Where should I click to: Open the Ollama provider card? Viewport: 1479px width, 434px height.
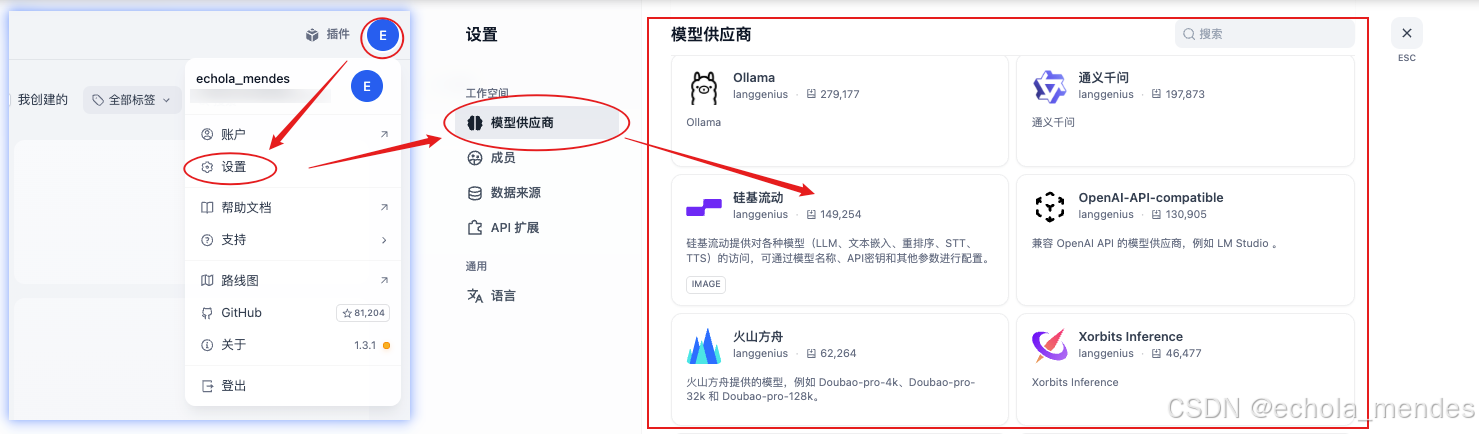click(840, 111)
